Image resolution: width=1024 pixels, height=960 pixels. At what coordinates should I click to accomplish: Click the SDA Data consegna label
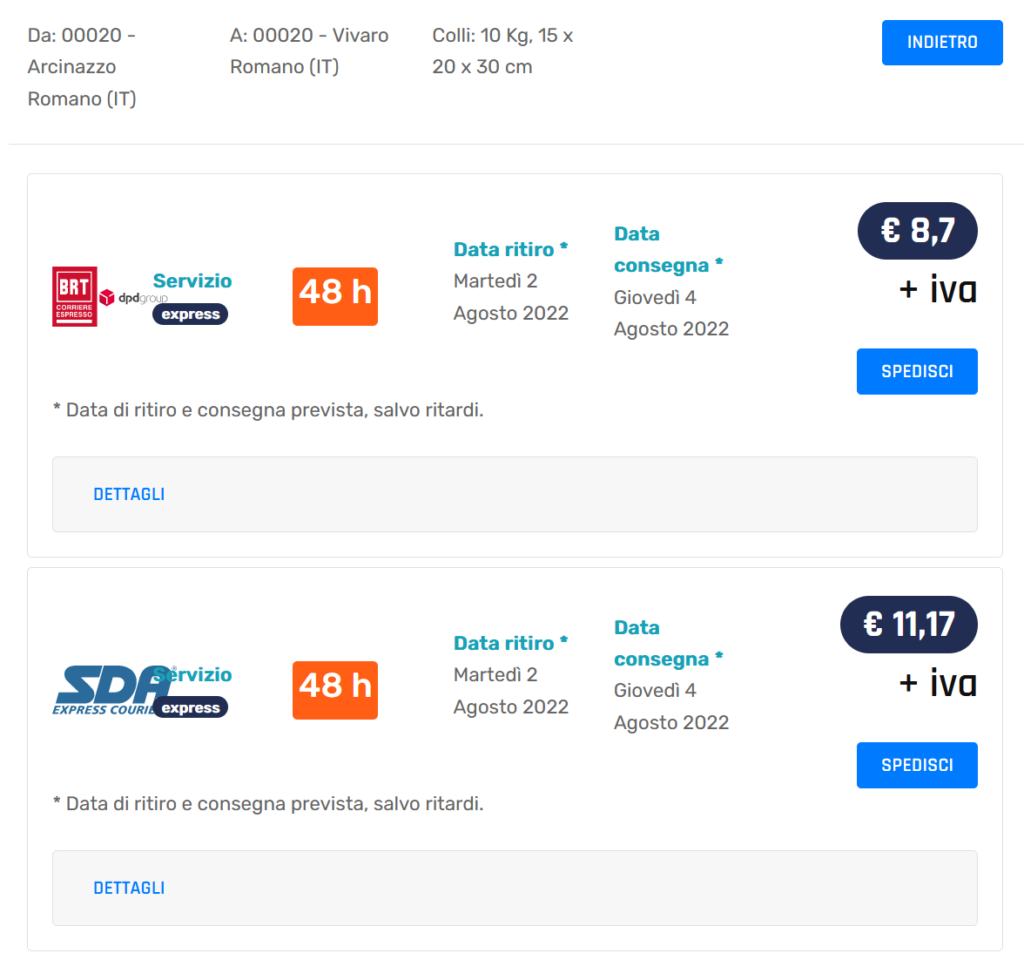pyautogui.click(x=667, y=643)
